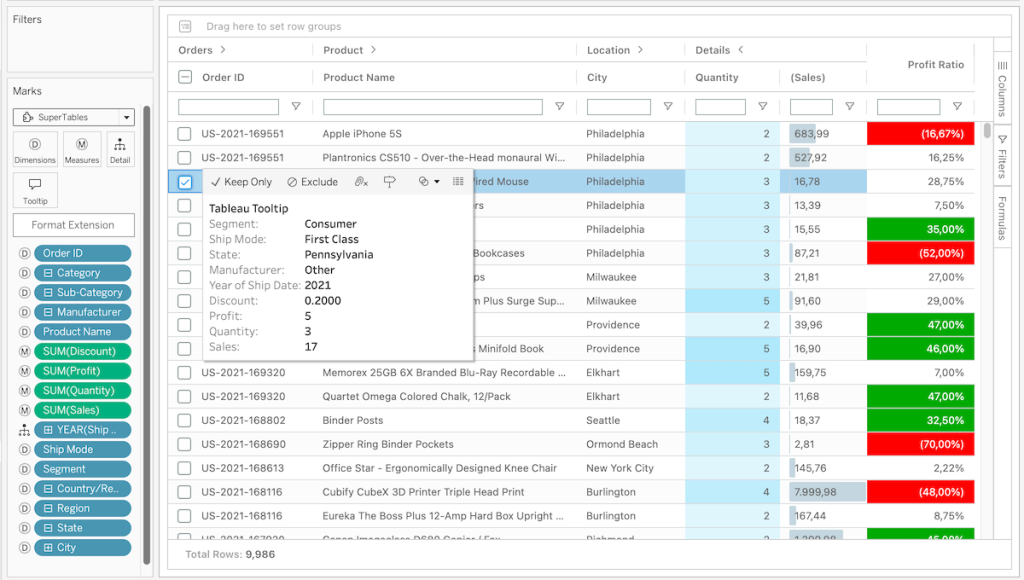Click the filter funnel icon for Profit Ratio
Screen dimensions: 1024x580
pyautogui.click(x=957, y=106)
